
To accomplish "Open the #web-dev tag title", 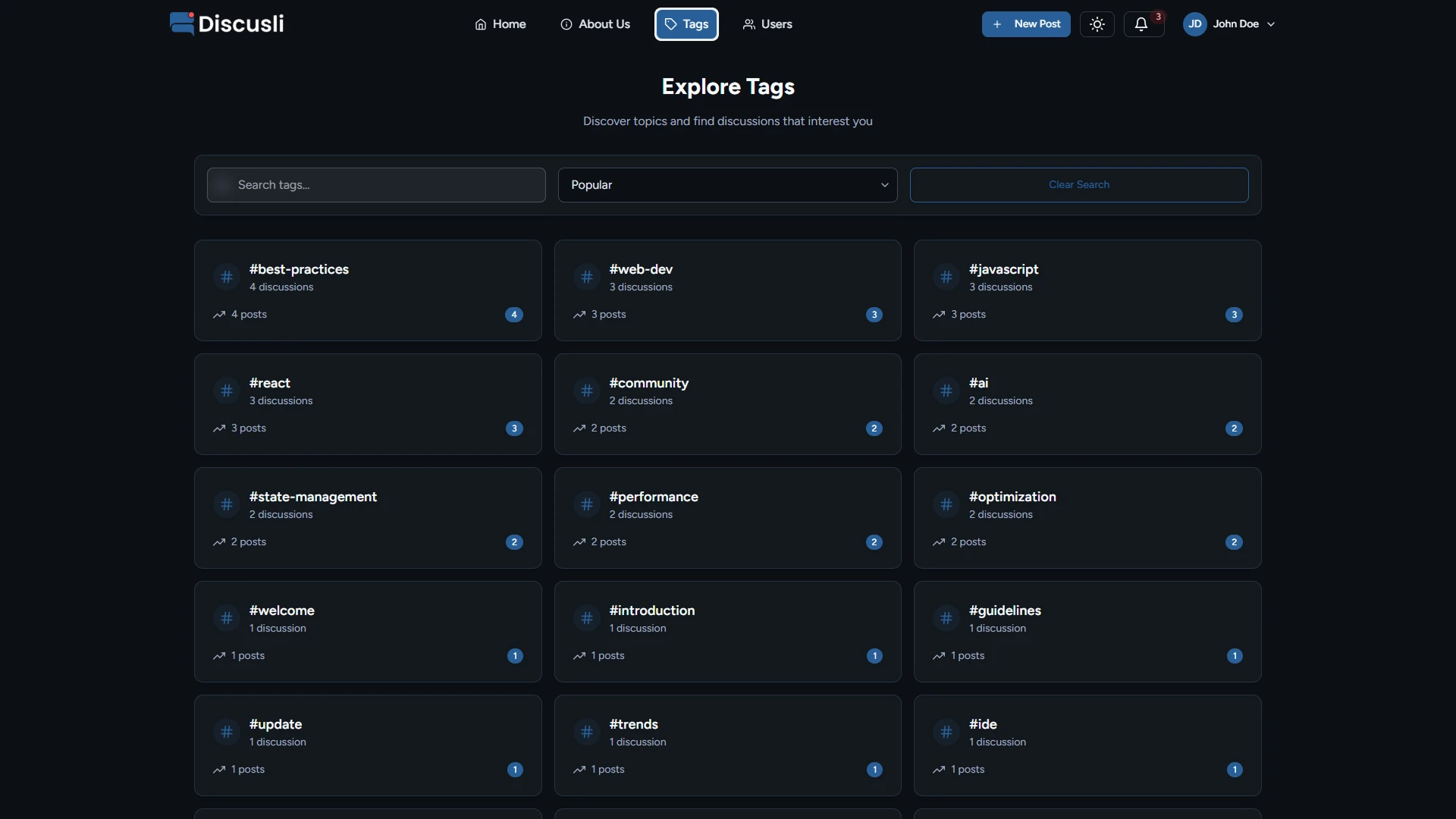I will pos(641,269).
